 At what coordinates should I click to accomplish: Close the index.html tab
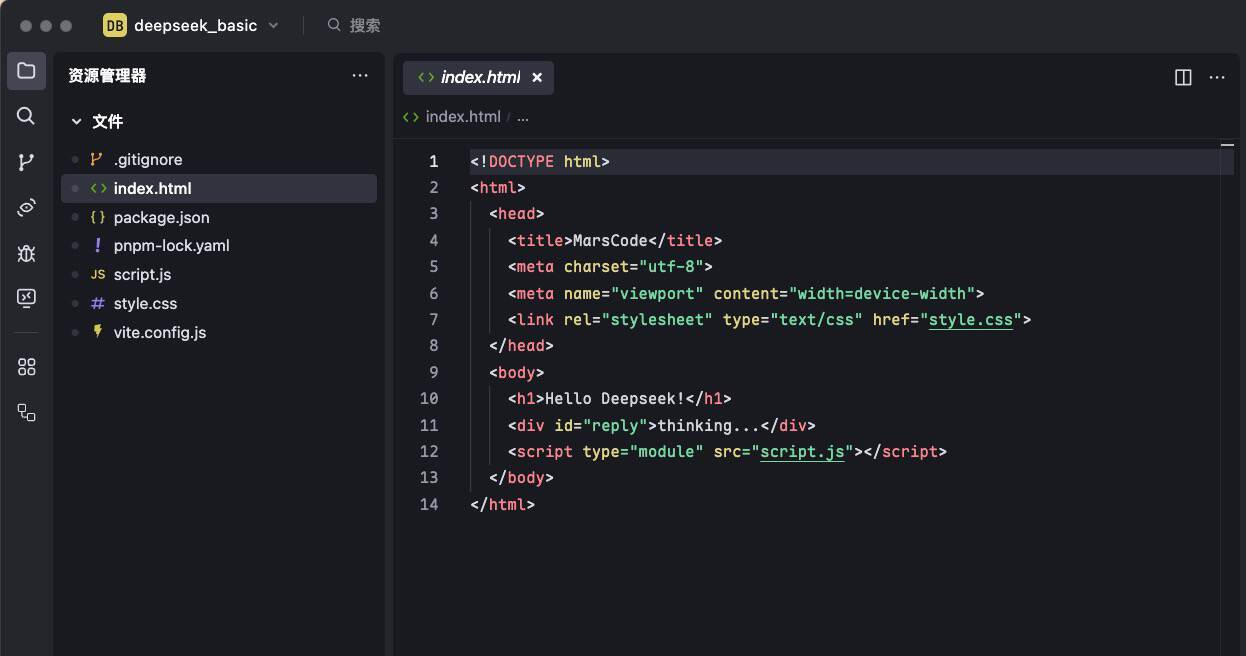[x=537, y=77]
